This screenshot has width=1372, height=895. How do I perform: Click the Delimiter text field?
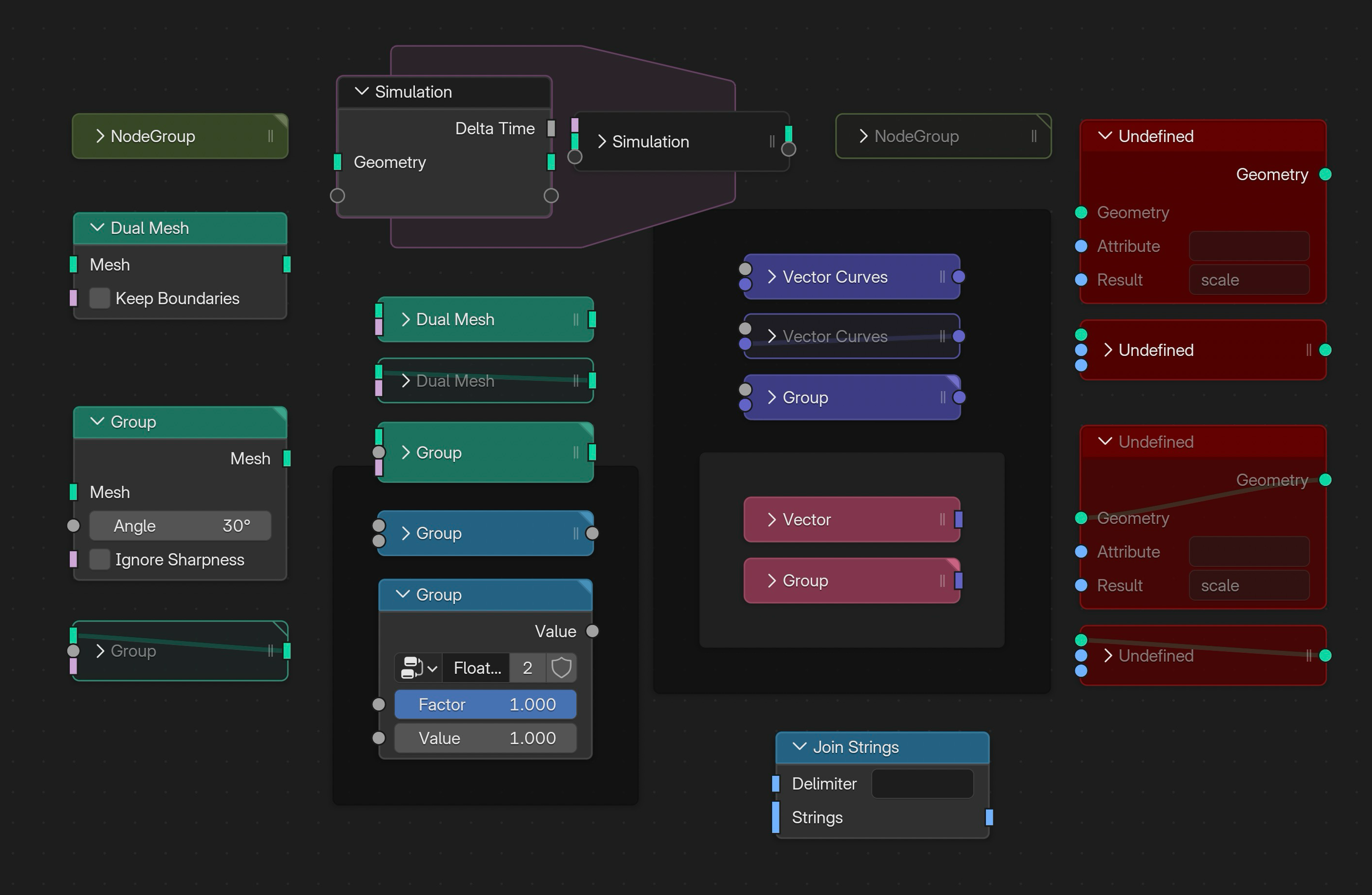pos(922,783)
